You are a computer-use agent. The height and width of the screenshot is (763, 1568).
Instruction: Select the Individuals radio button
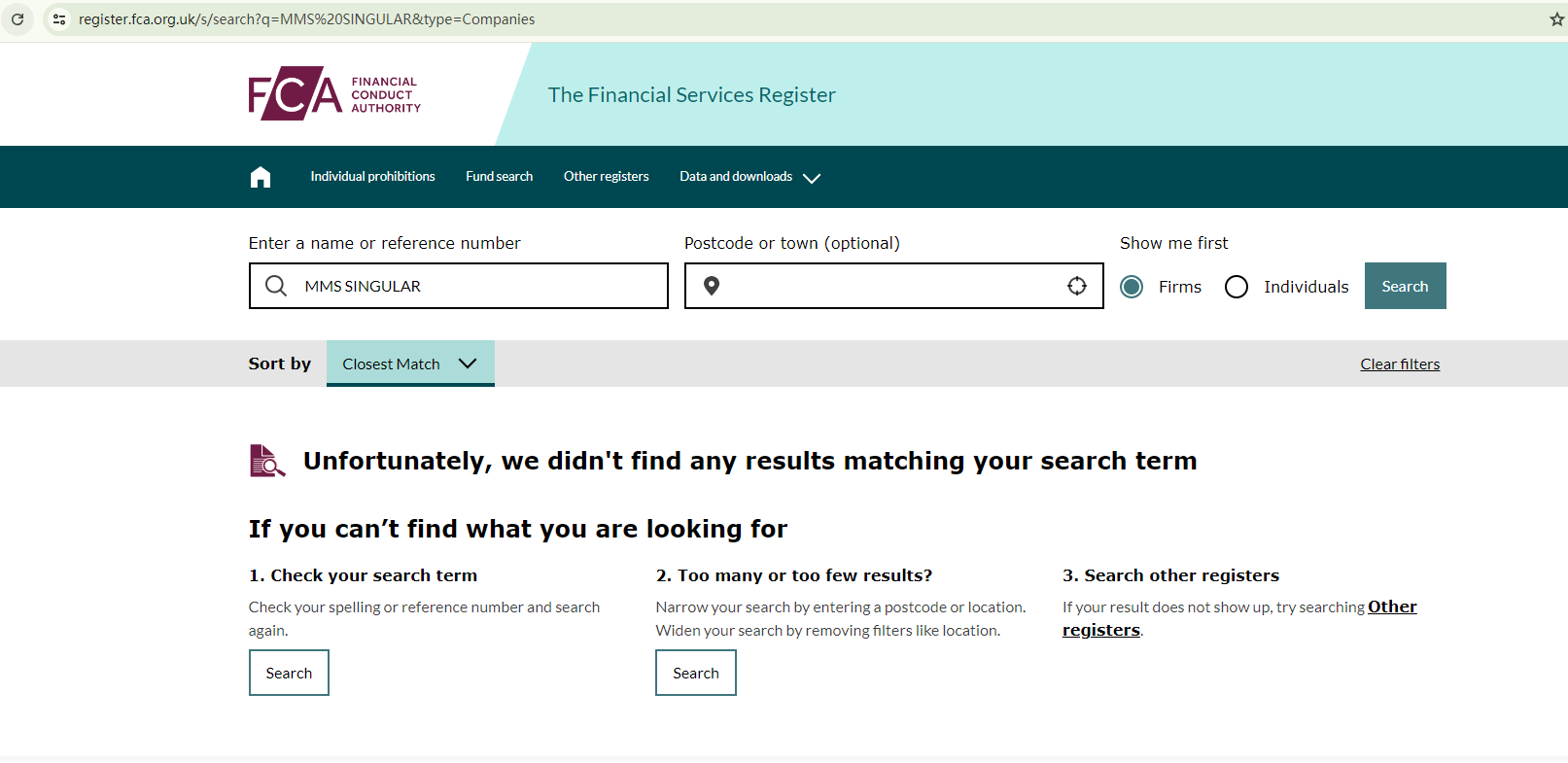click(1237, 287)
